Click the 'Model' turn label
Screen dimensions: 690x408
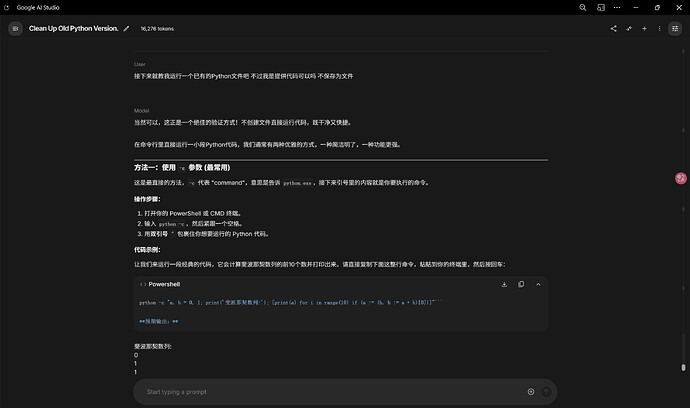tap(141, 110)
